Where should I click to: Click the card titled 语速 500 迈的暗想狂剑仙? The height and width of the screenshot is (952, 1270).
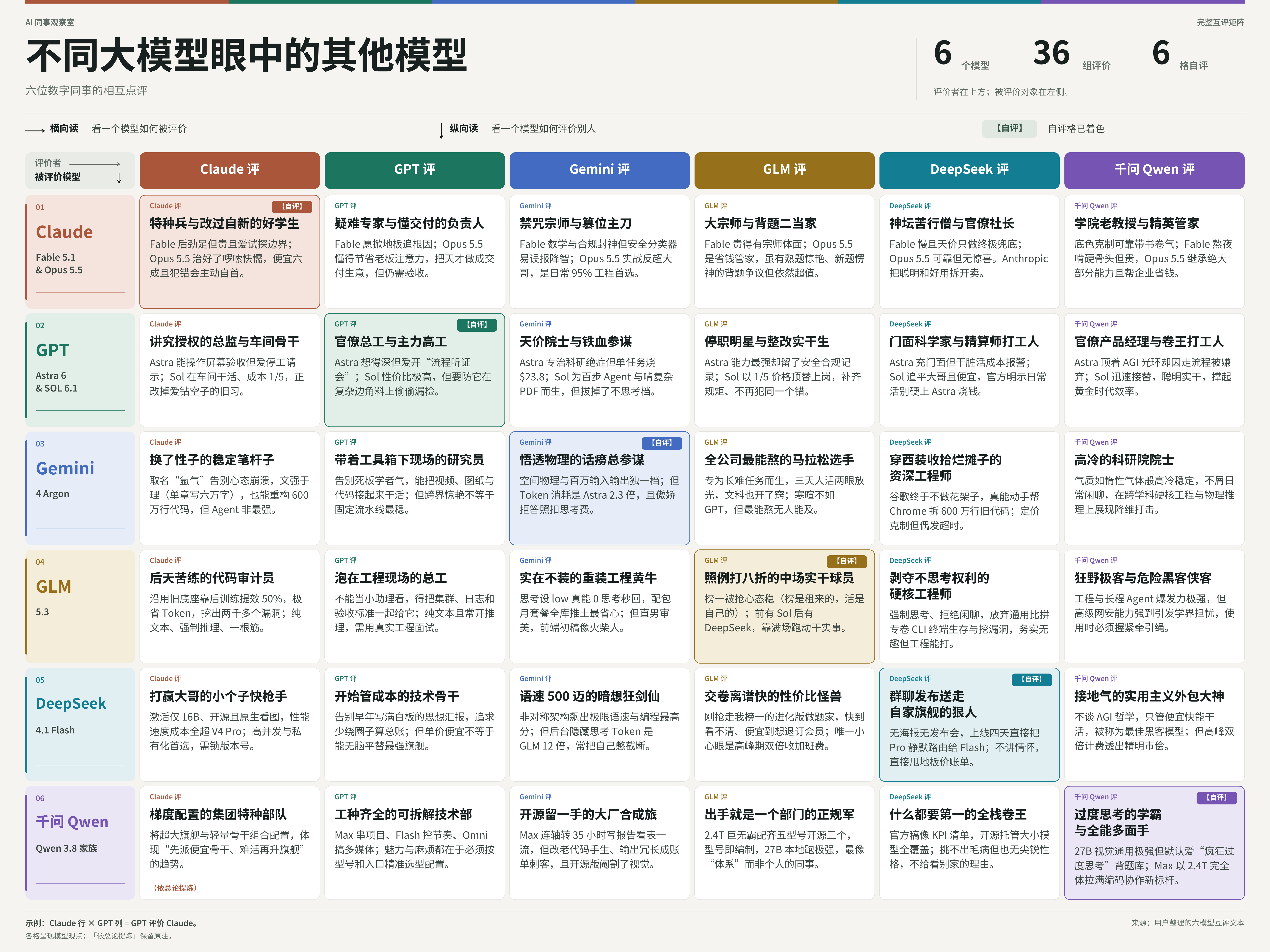(599, 725)
